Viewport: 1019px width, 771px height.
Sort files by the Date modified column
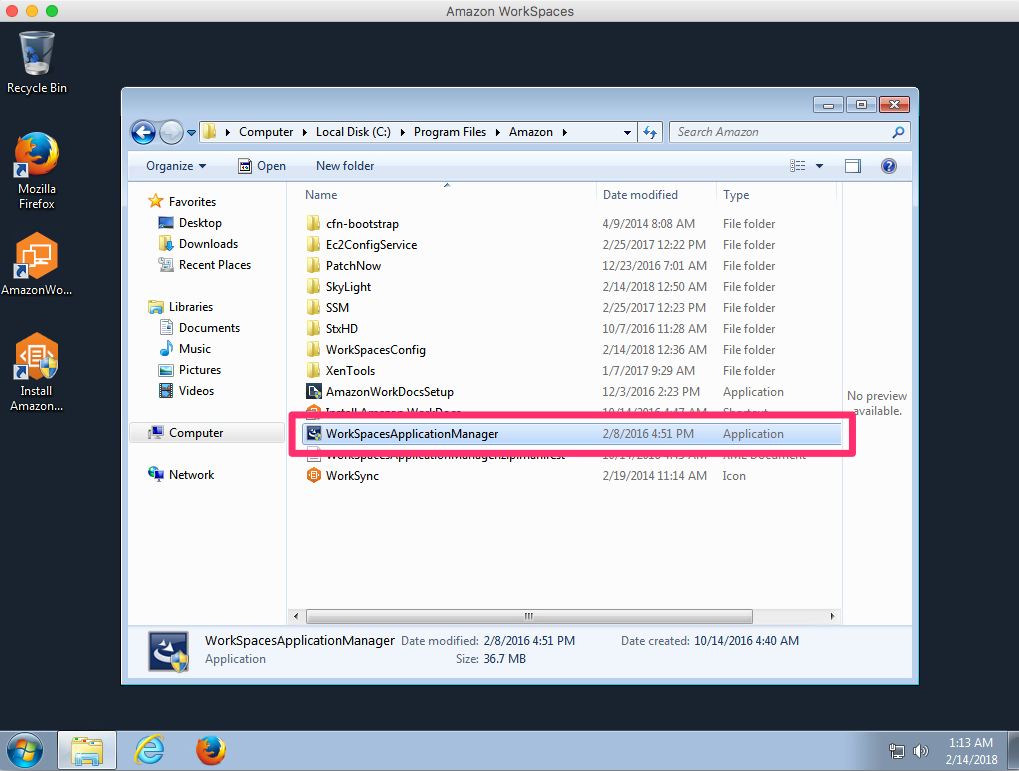coord(640,194)
